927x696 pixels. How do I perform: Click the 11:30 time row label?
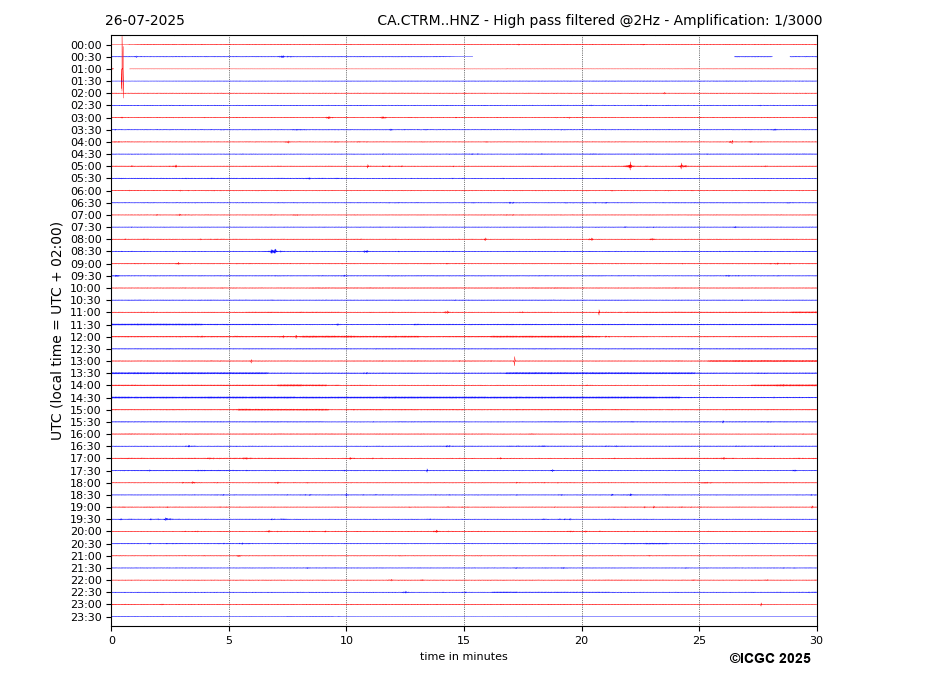point(86,325)
